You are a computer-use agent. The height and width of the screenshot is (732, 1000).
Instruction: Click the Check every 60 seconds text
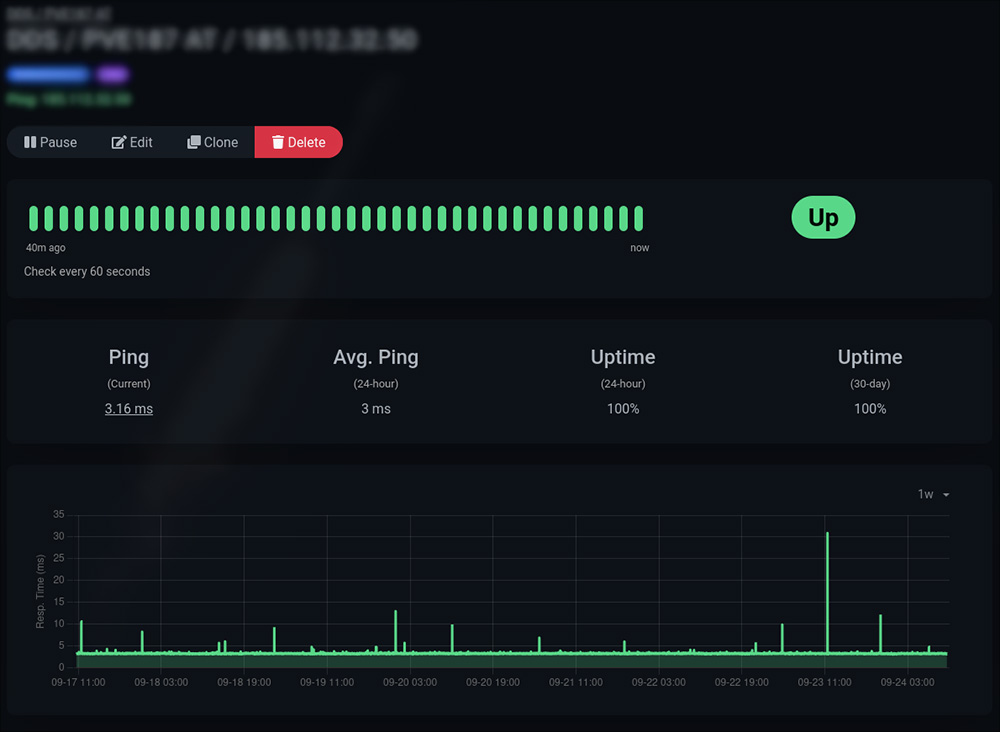click(x=87, y=271)
